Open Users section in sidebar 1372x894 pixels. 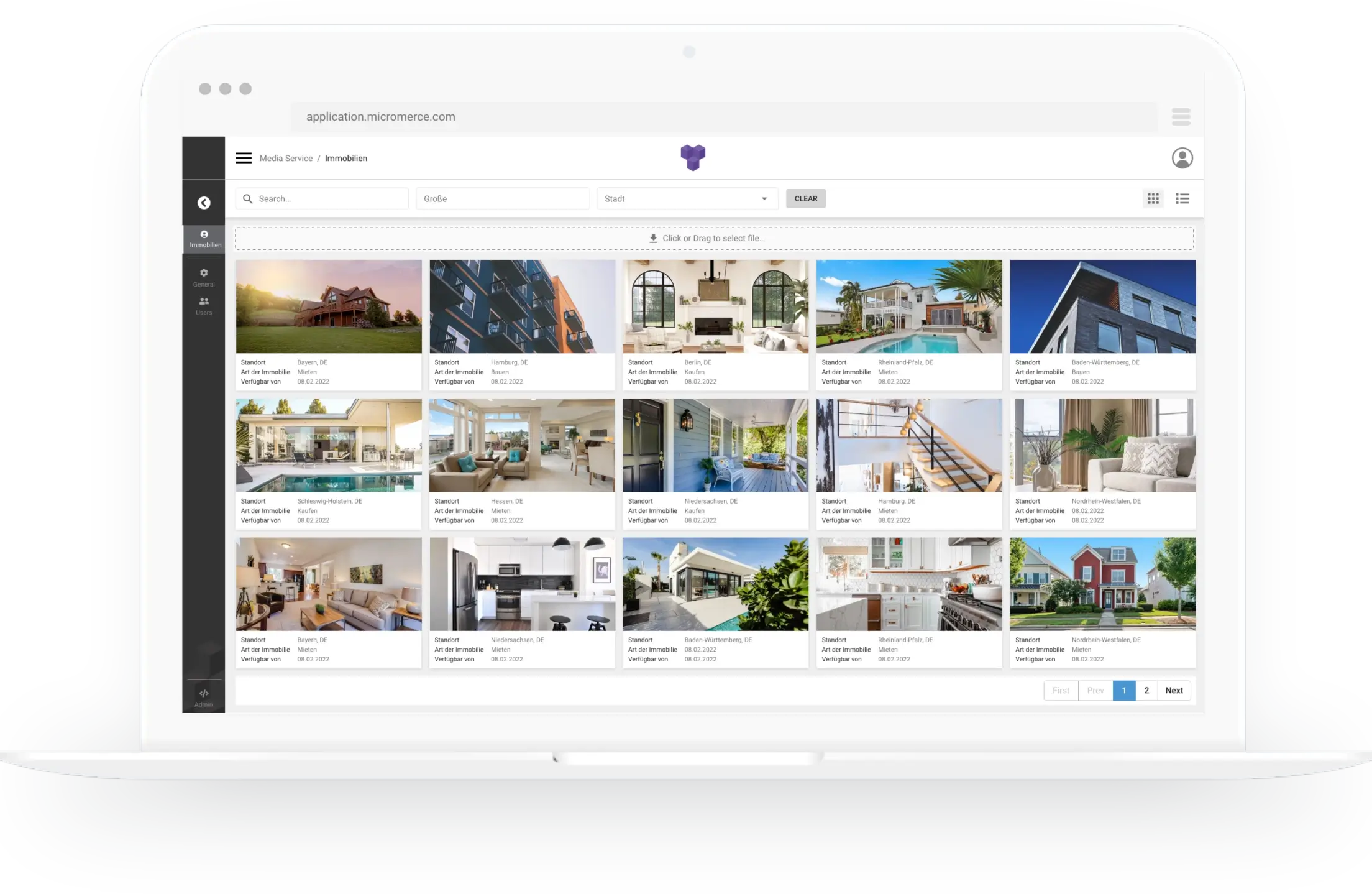(204, 305)
